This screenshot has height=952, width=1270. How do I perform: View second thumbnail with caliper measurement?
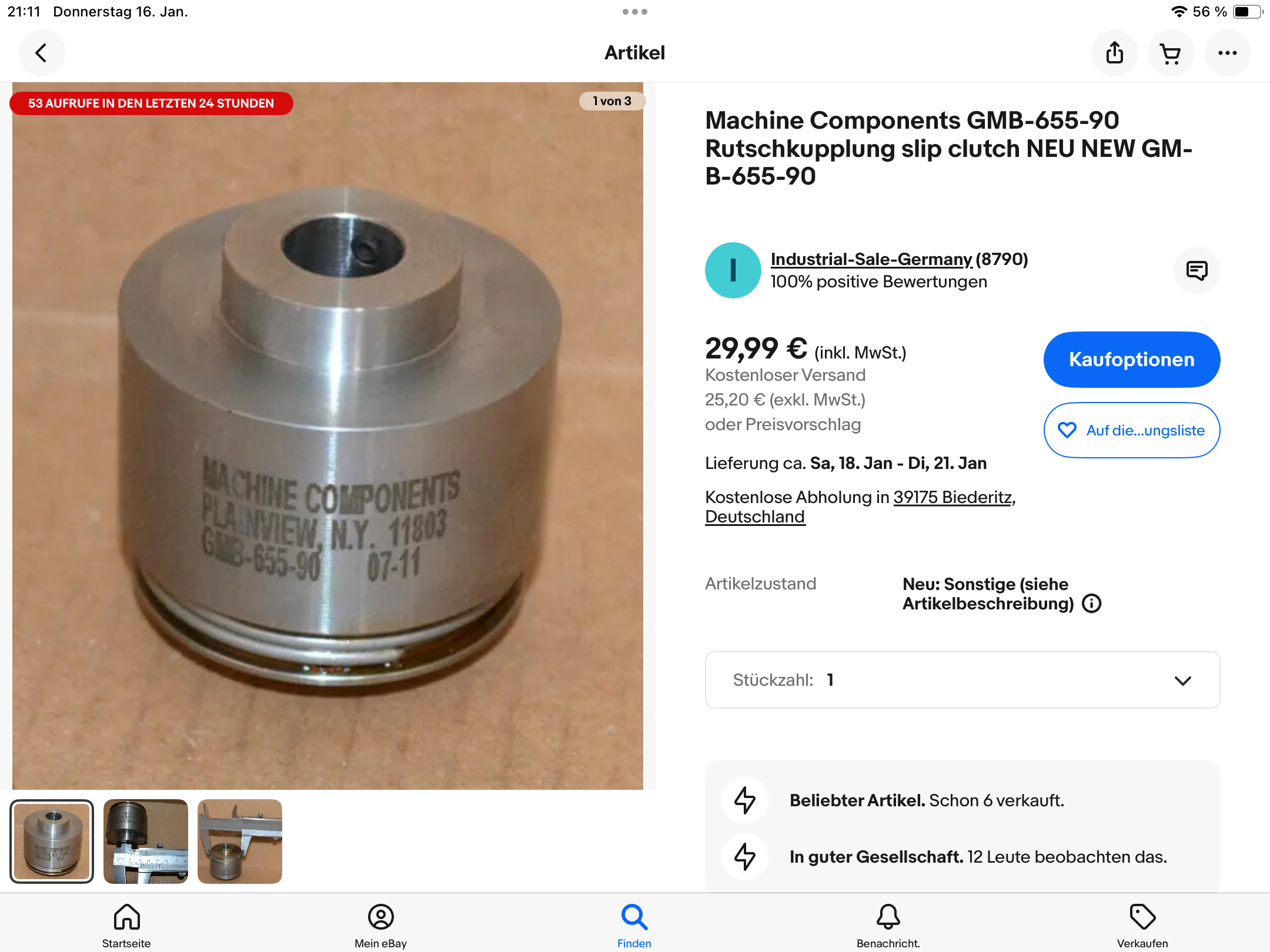(146, 842)
